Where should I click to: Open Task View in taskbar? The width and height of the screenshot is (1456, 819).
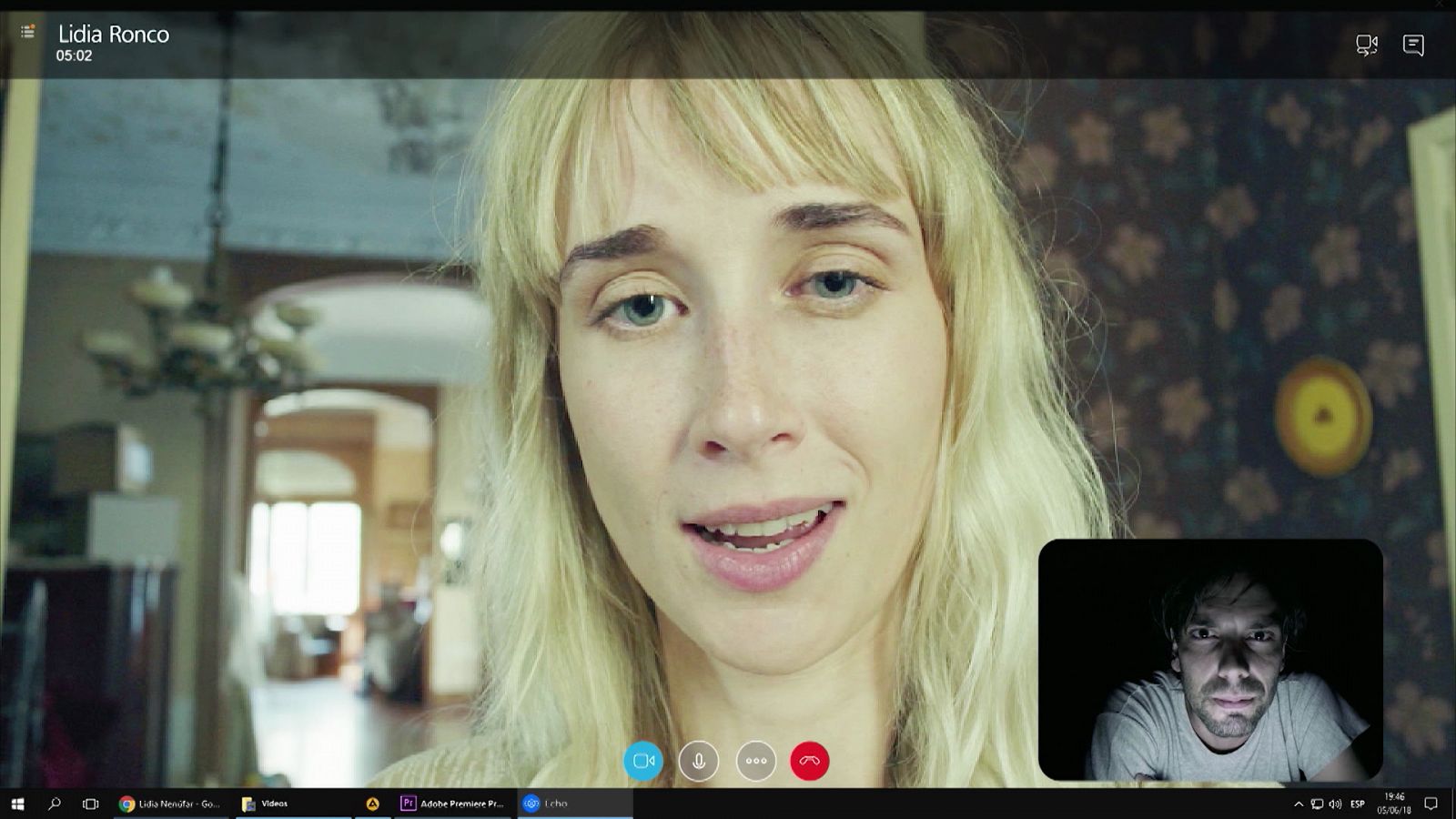click(90, 804)
